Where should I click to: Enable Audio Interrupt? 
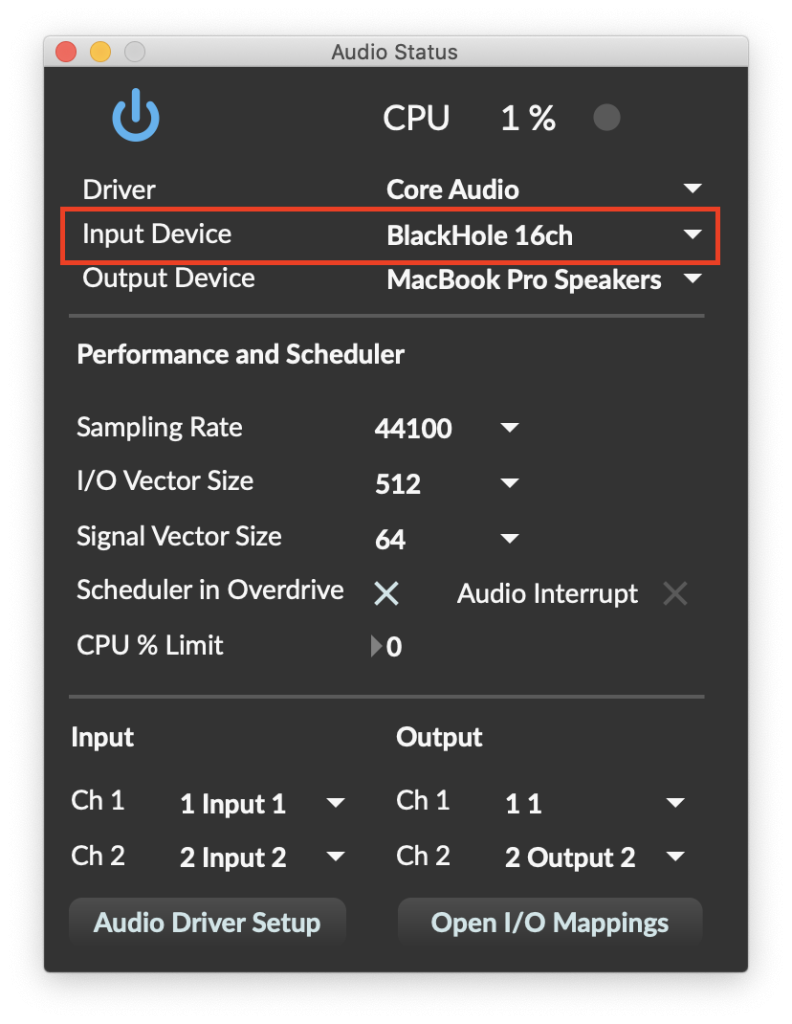click(675, 593)
